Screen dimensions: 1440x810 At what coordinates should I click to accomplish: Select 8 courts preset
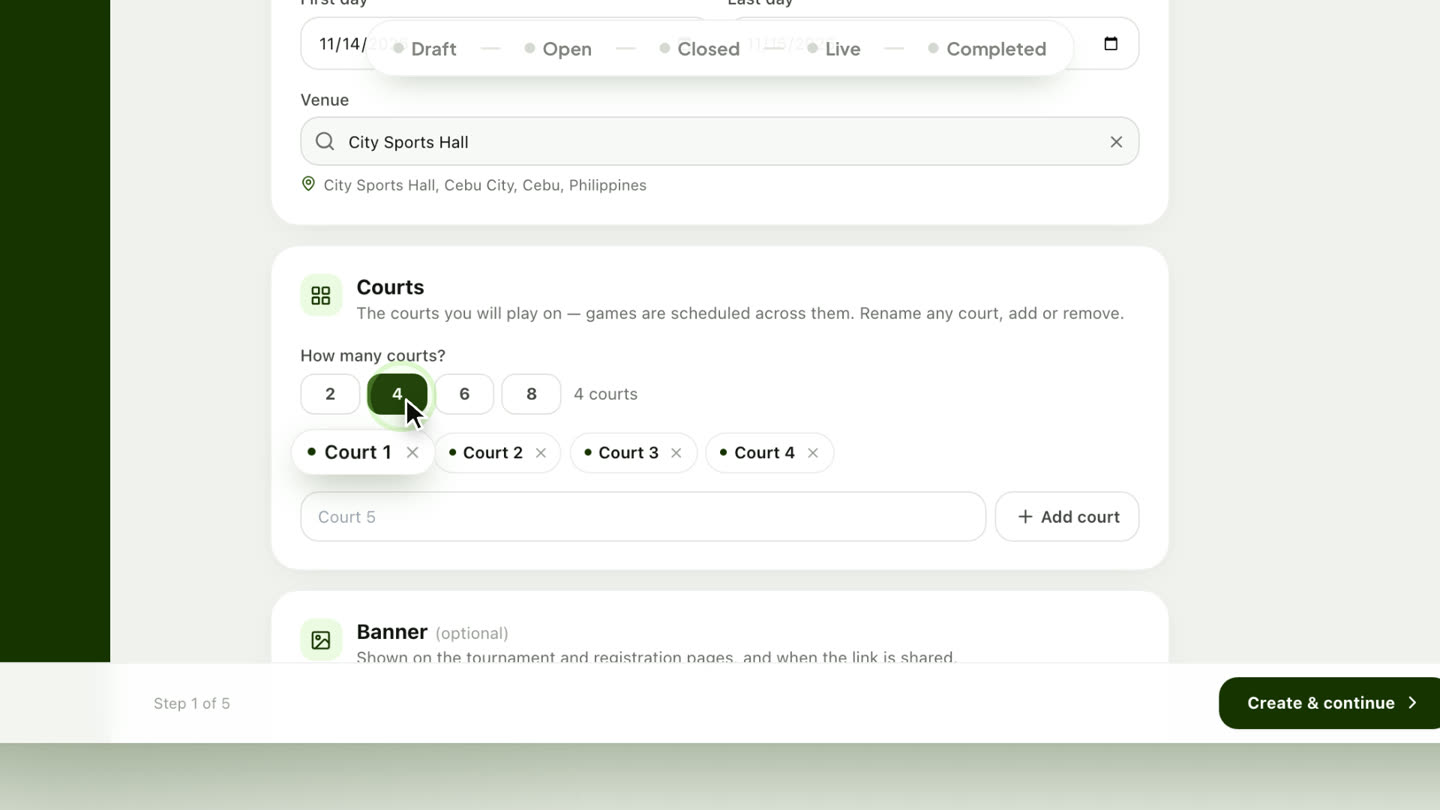(531, 394)
